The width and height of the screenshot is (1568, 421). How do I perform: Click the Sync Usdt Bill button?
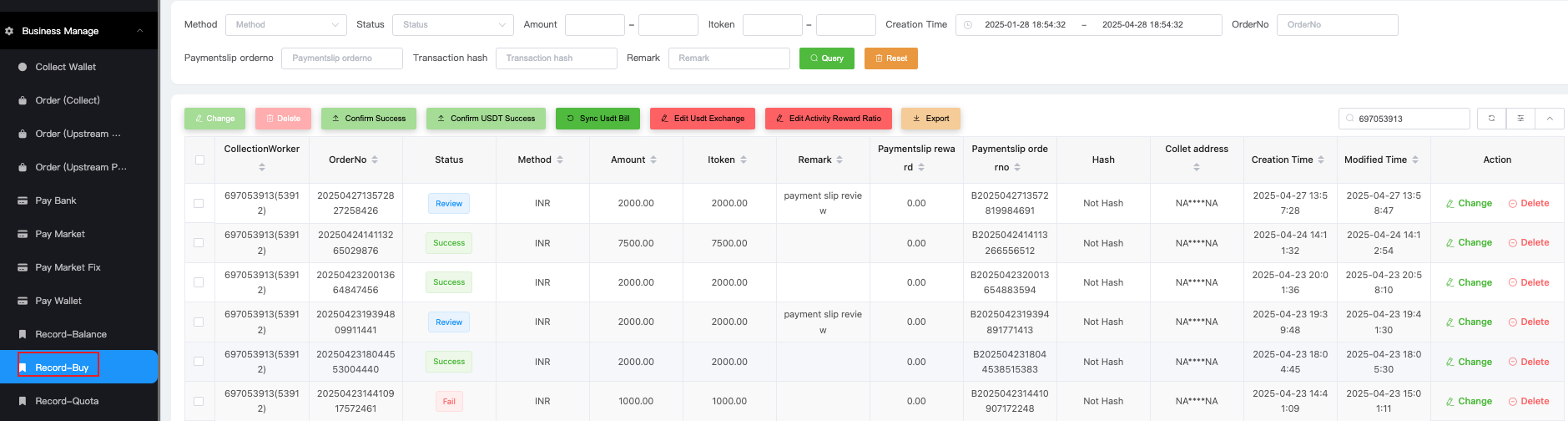click(597, 119)
